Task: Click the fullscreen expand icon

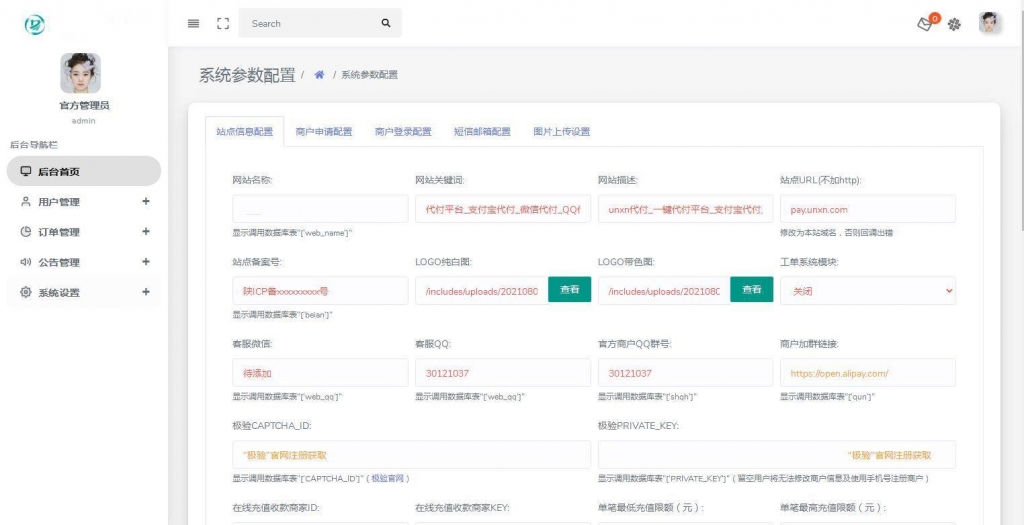Action: pyautogui.click(x=223, y=23)
